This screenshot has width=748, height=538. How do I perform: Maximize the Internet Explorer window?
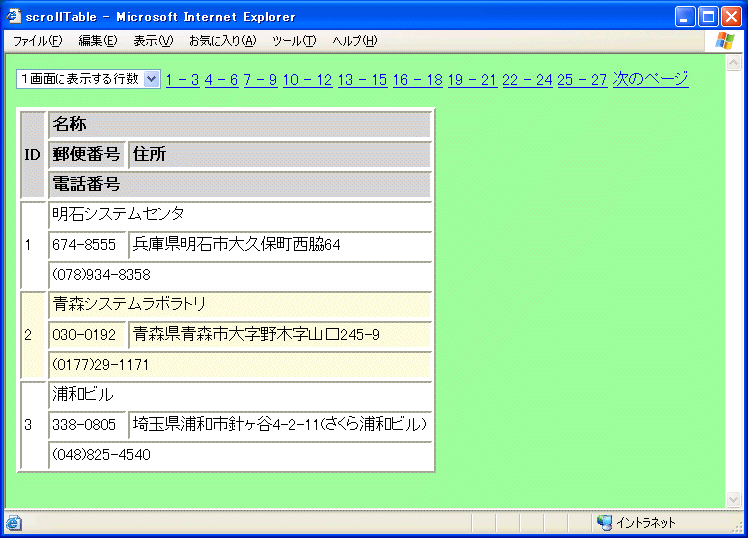click(x=708, y=17)
